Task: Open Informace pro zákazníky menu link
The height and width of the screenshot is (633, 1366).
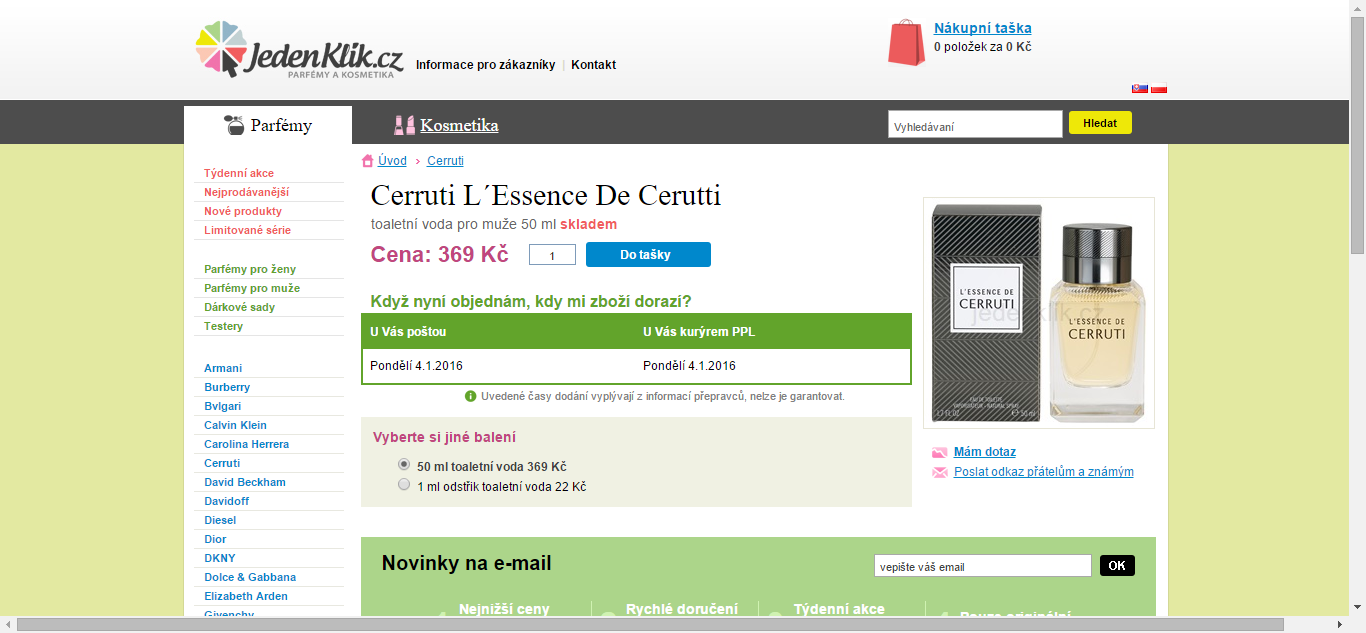Action: tap(485, 65)
